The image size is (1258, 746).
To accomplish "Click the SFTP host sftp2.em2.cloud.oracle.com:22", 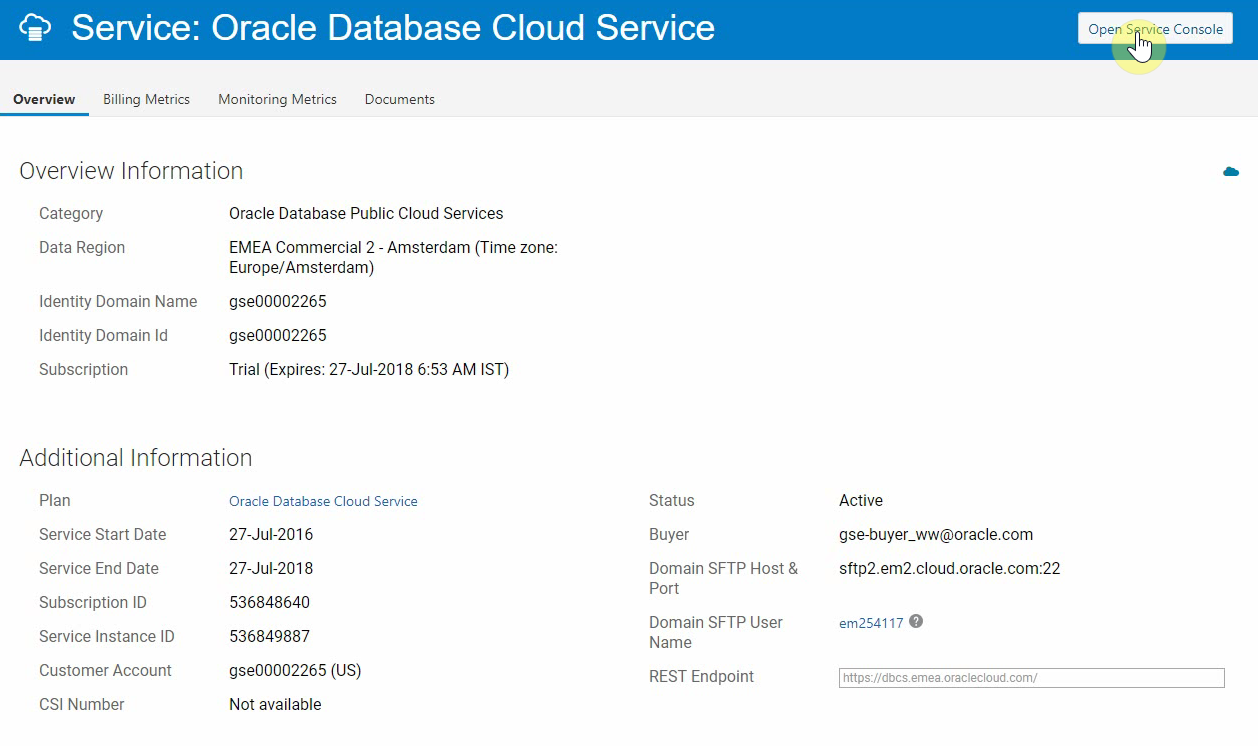I will (x=949, y=568).
